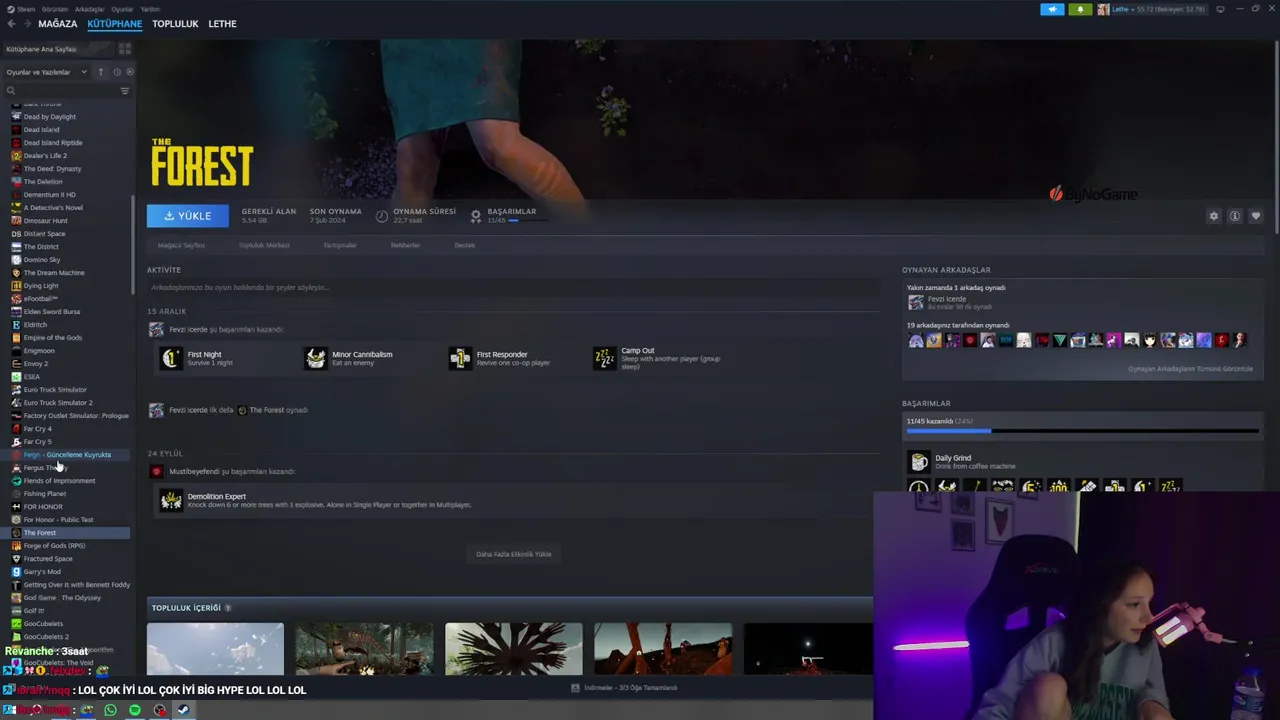Expand Oyunlar ve Yazılımlar dropdown
Image resolution: width=1280 pixels, height=720 pixels.
coord(46,72)
